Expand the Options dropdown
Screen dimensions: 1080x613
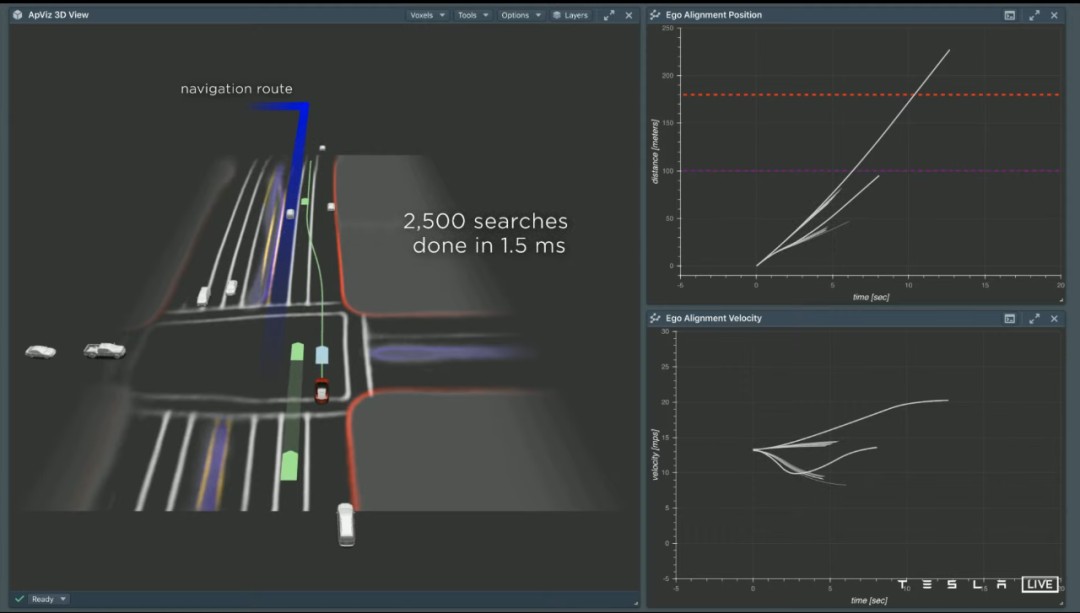pos(520,15)
